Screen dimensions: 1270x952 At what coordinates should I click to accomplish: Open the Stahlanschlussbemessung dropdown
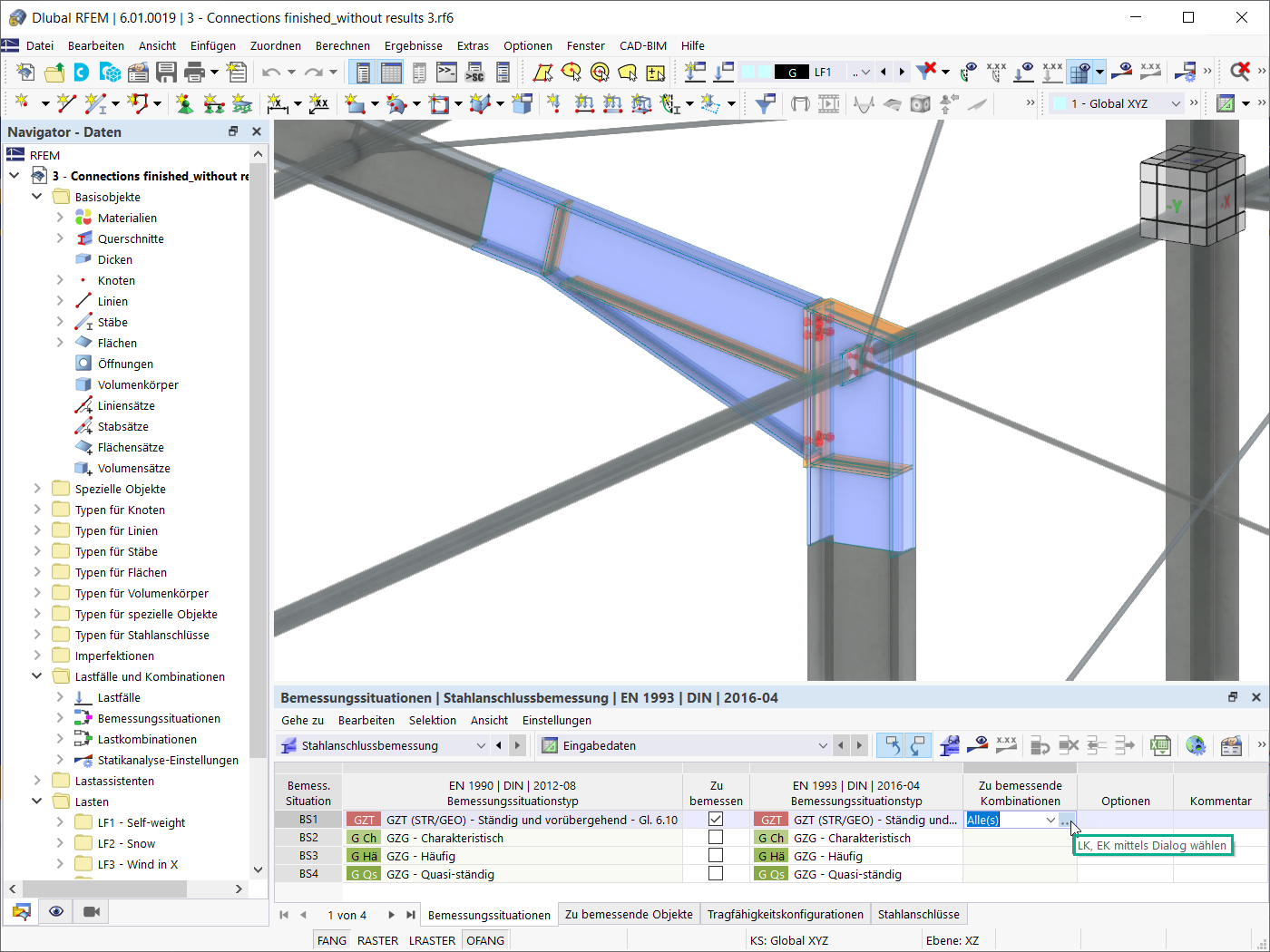[x=481, y=745]
